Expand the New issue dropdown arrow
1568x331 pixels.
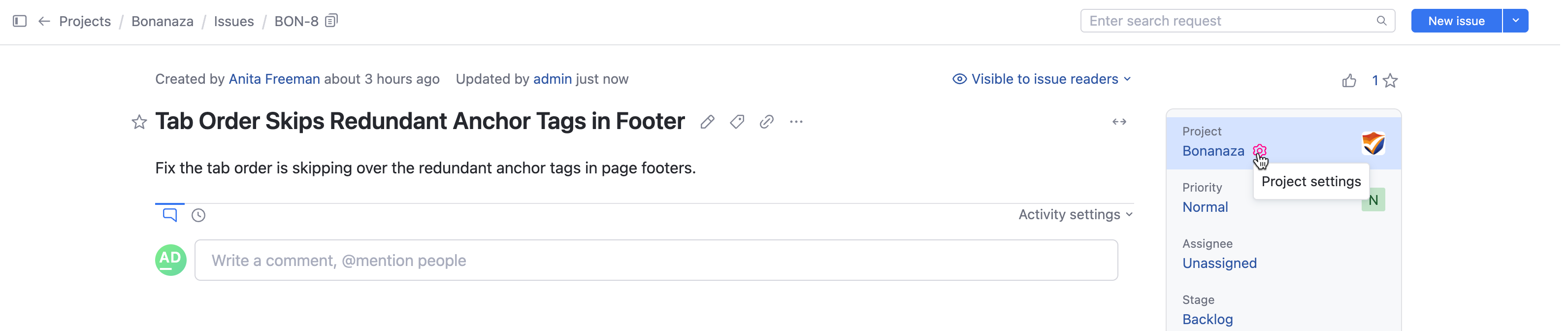pos(1515,21)
